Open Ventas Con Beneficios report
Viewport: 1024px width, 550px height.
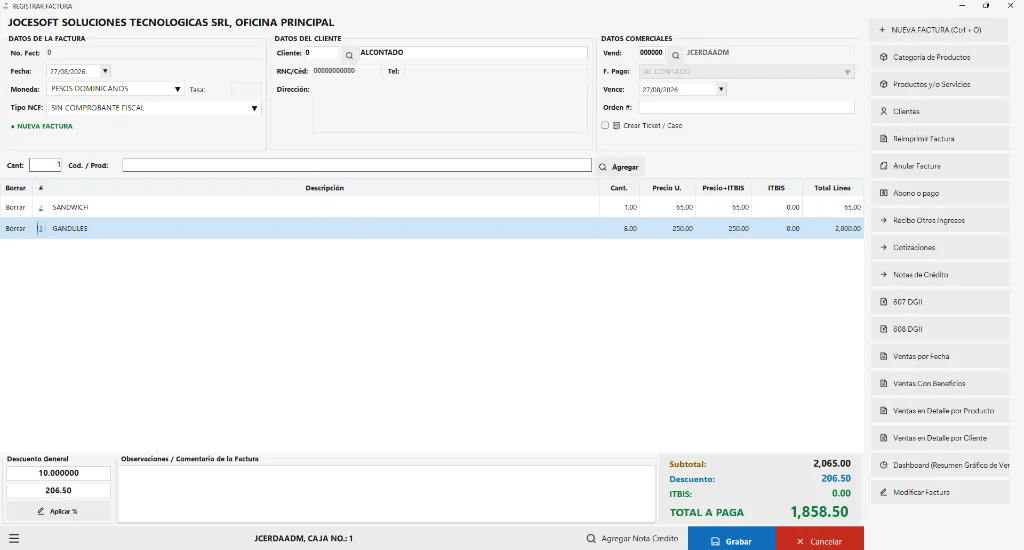[940, 384]
